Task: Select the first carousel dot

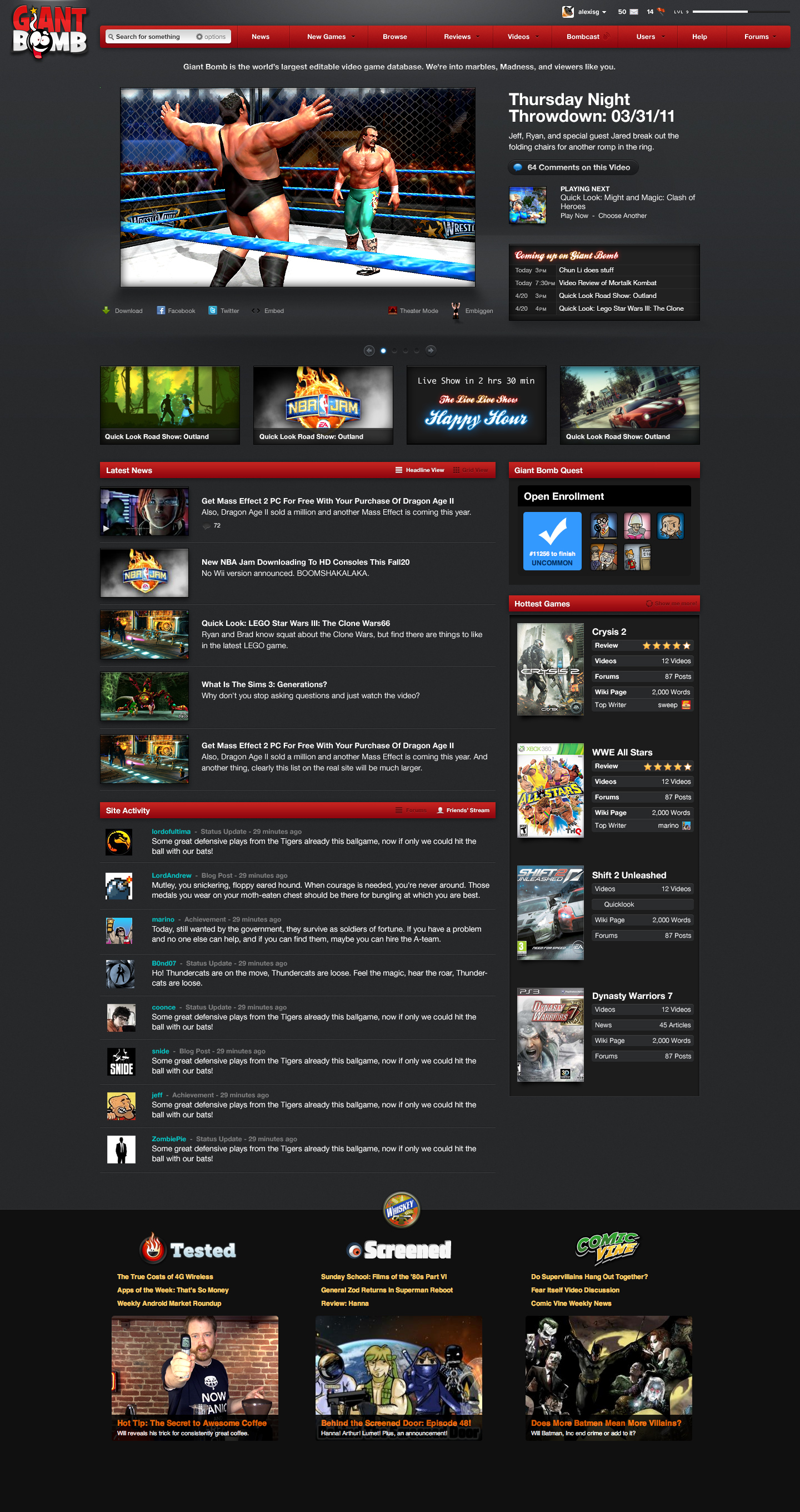Action: pos(383,350)
